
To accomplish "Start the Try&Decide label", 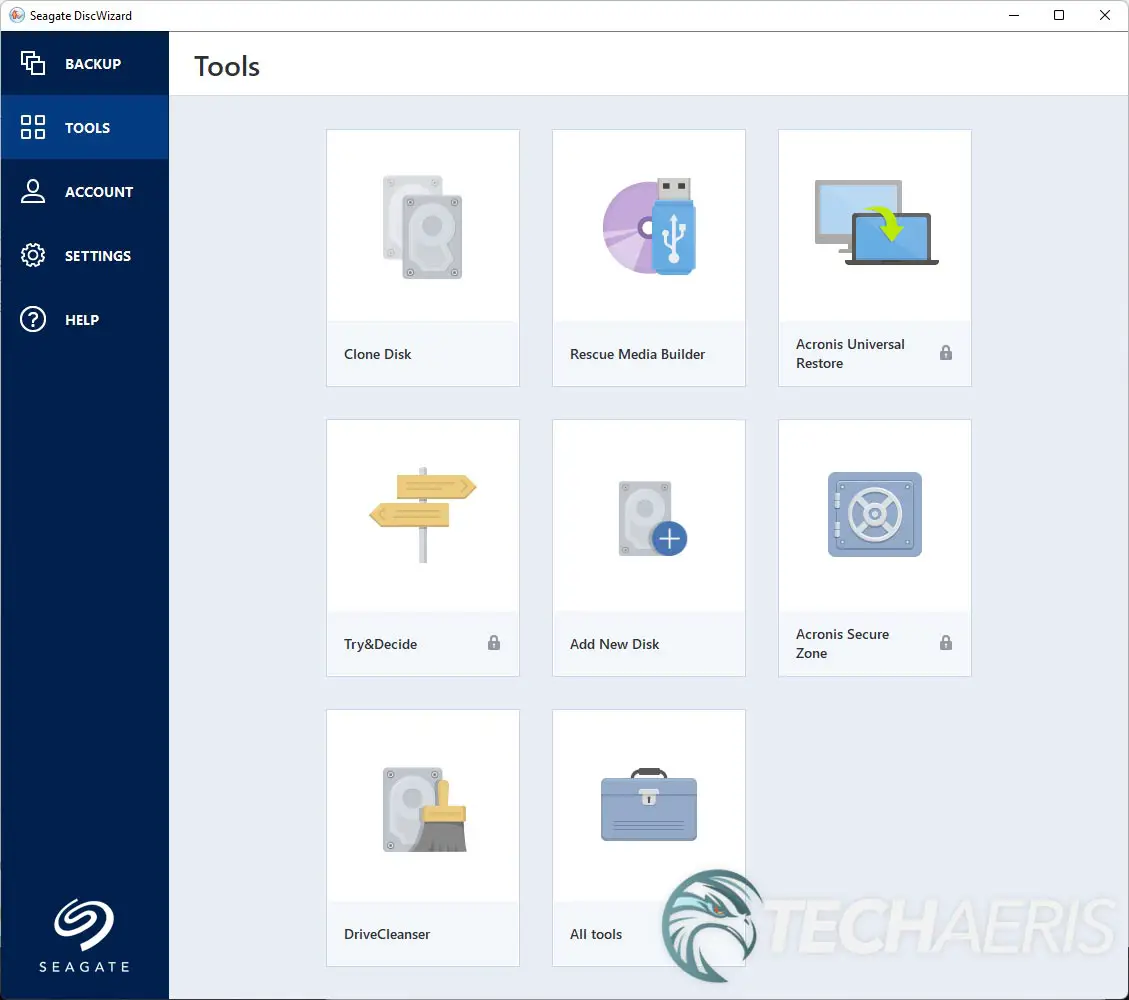I will (x=380, y=644).
